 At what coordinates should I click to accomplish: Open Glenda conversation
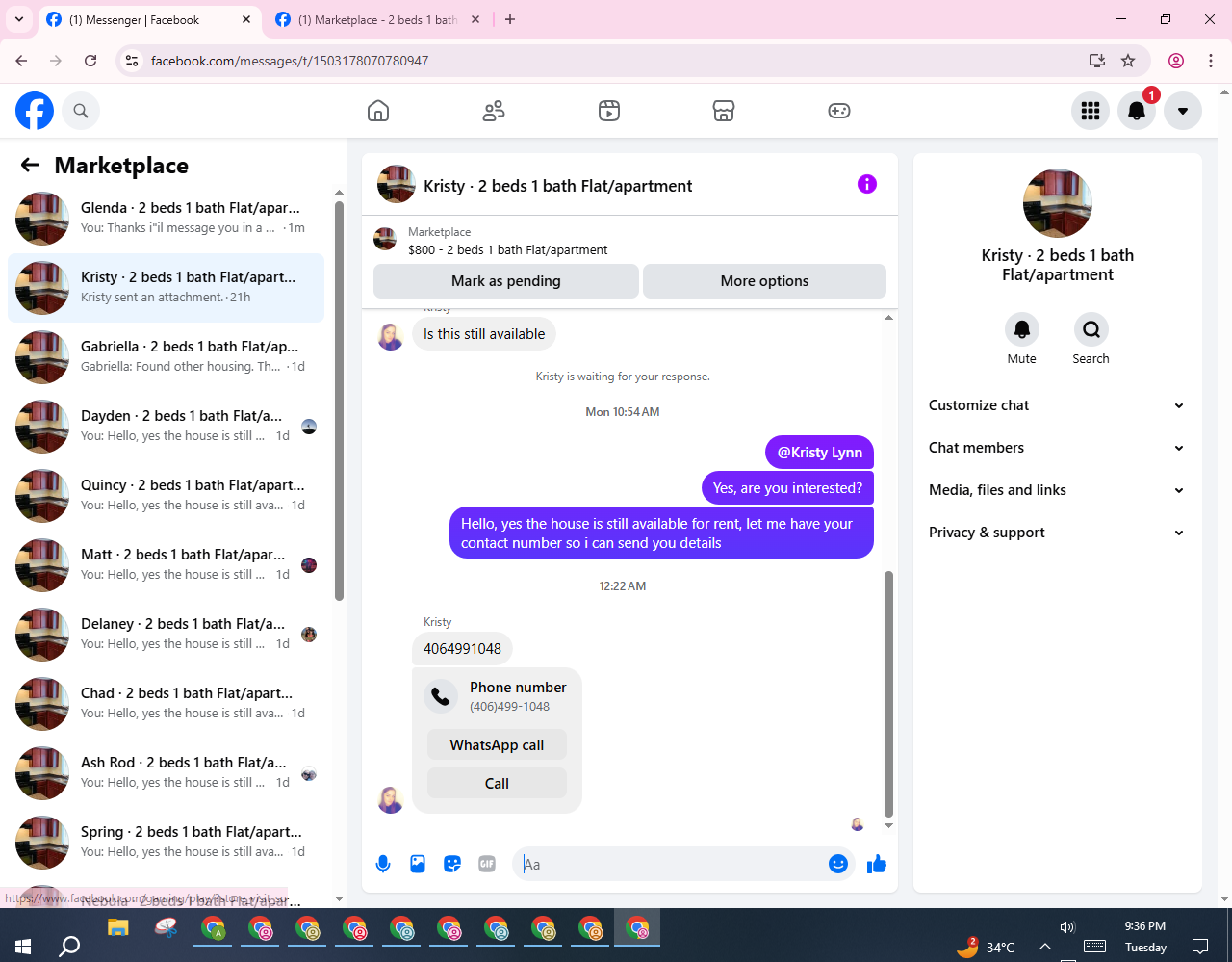166,219
